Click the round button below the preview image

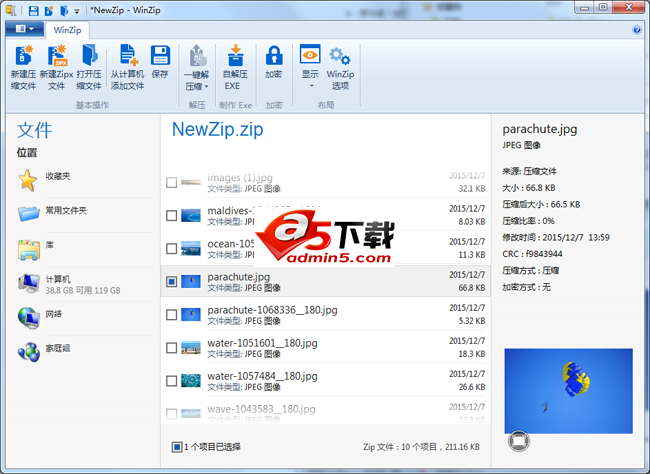[519, 440]
